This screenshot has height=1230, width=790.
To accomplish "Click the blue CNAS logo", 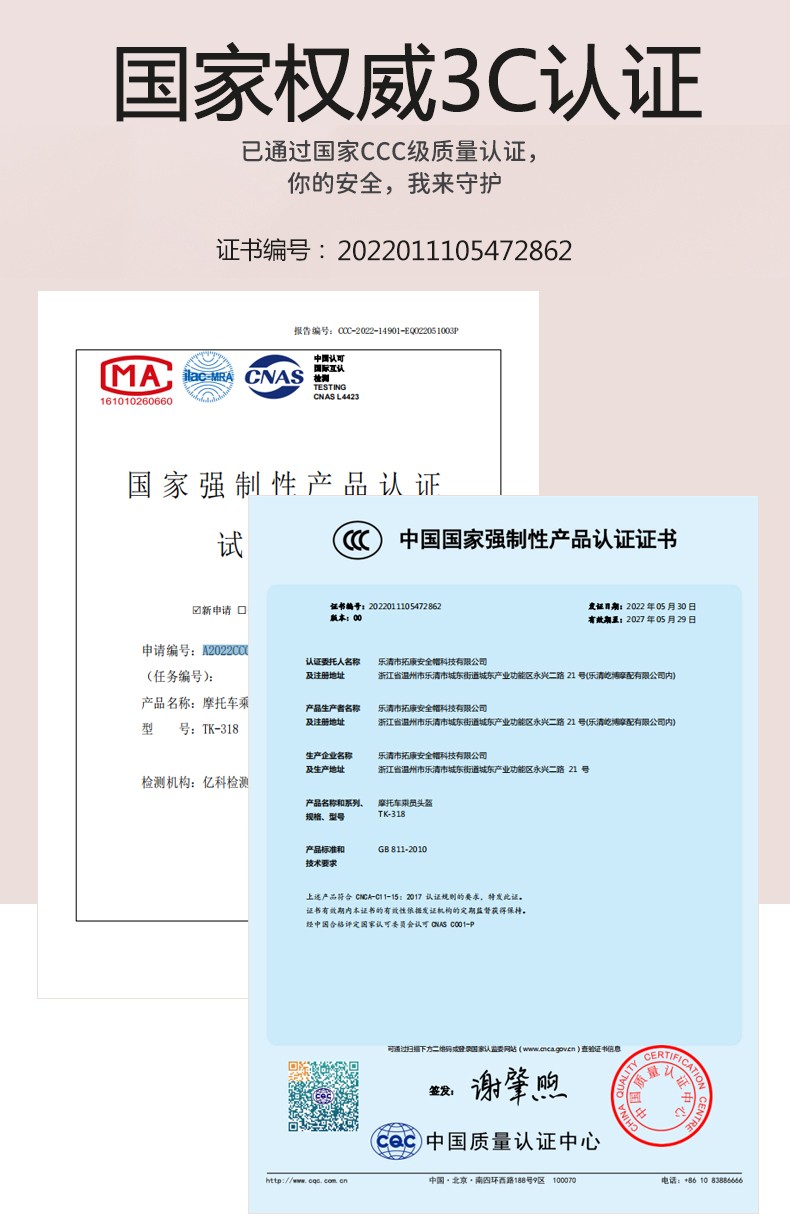I will [275, 377].
